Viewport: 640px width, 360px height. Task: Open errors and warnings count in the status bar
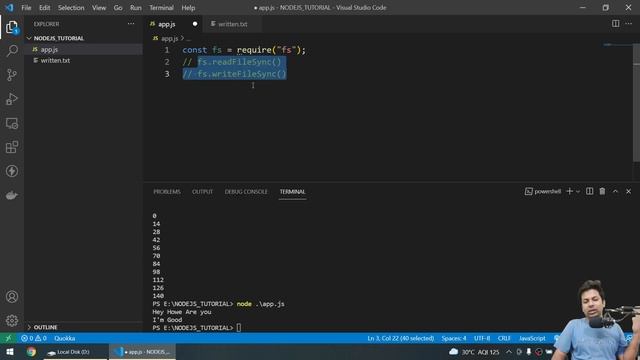34,338
